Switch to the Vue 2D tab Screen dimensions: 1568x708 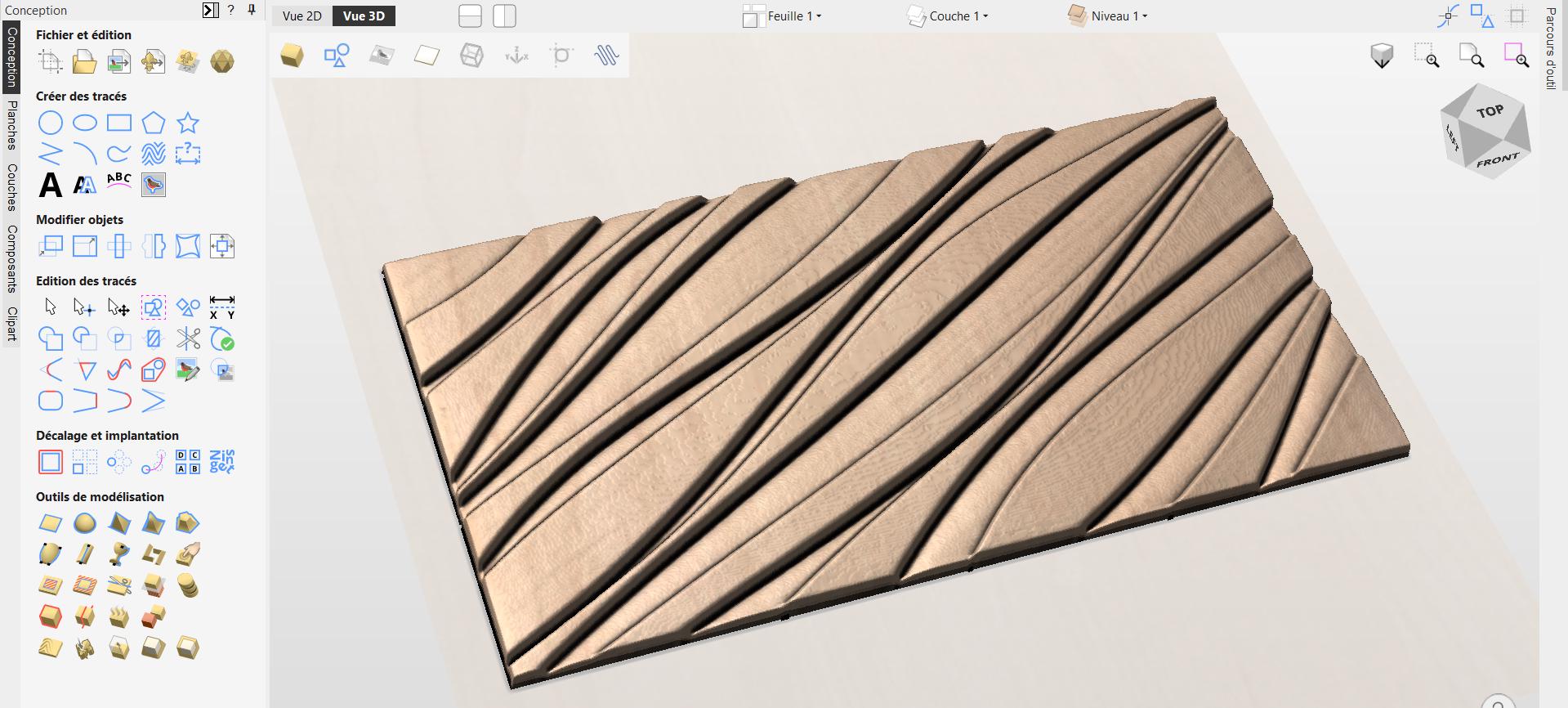pyautogui.click(x=302, y=16)
